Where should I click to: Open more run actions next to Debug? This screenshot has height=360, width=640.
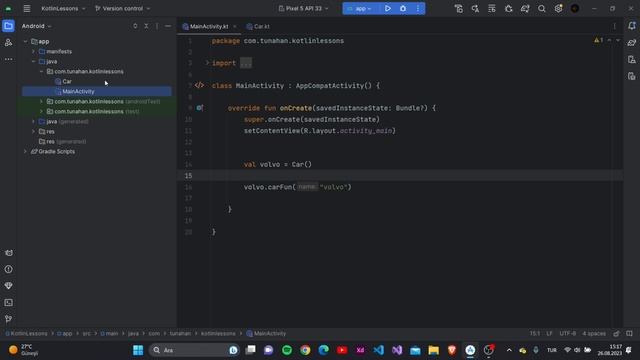pyautogui.click(x=418, y=8)
